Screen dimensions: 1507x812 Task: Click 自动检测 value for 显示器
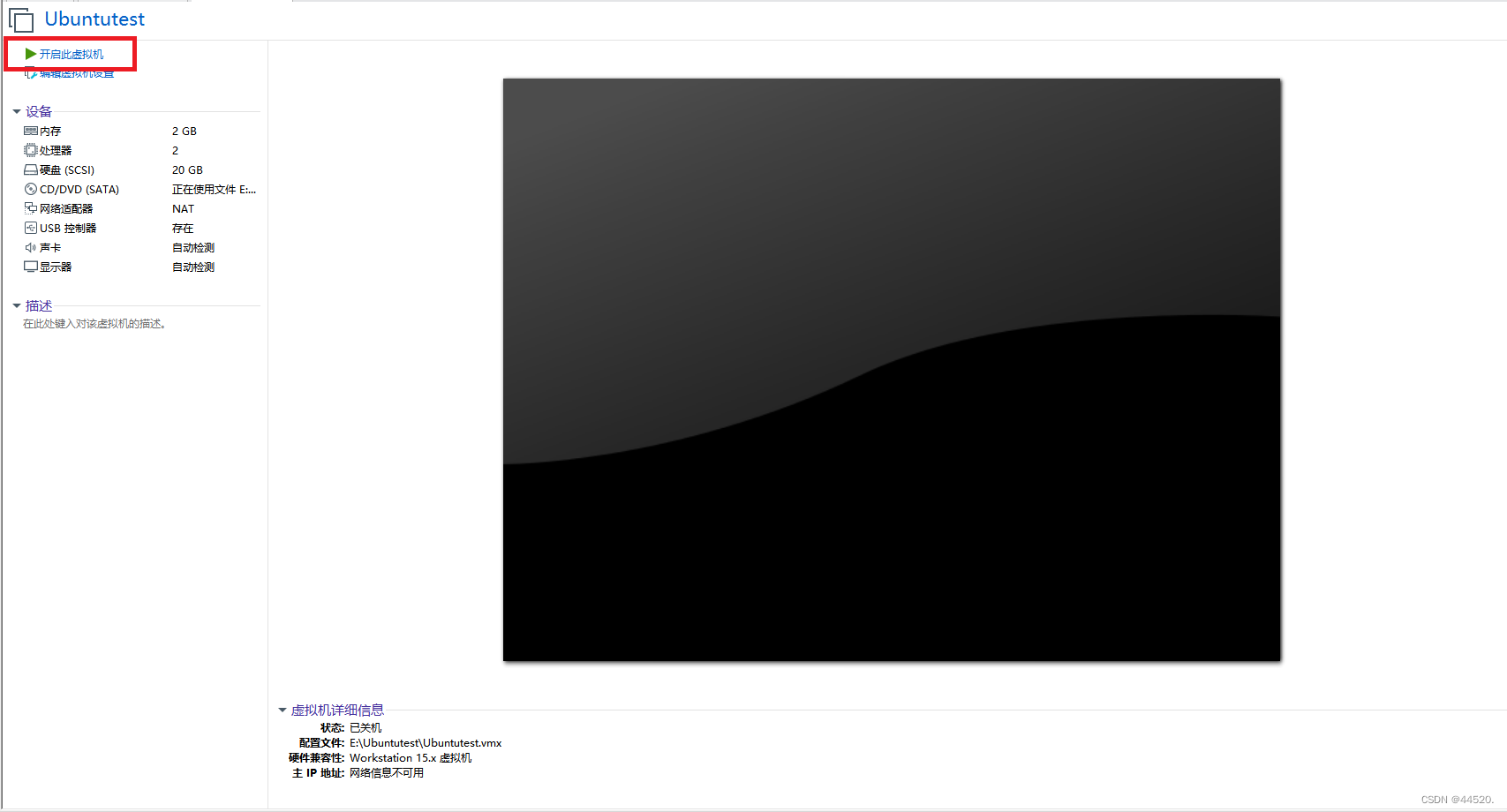tap(193, 267)
